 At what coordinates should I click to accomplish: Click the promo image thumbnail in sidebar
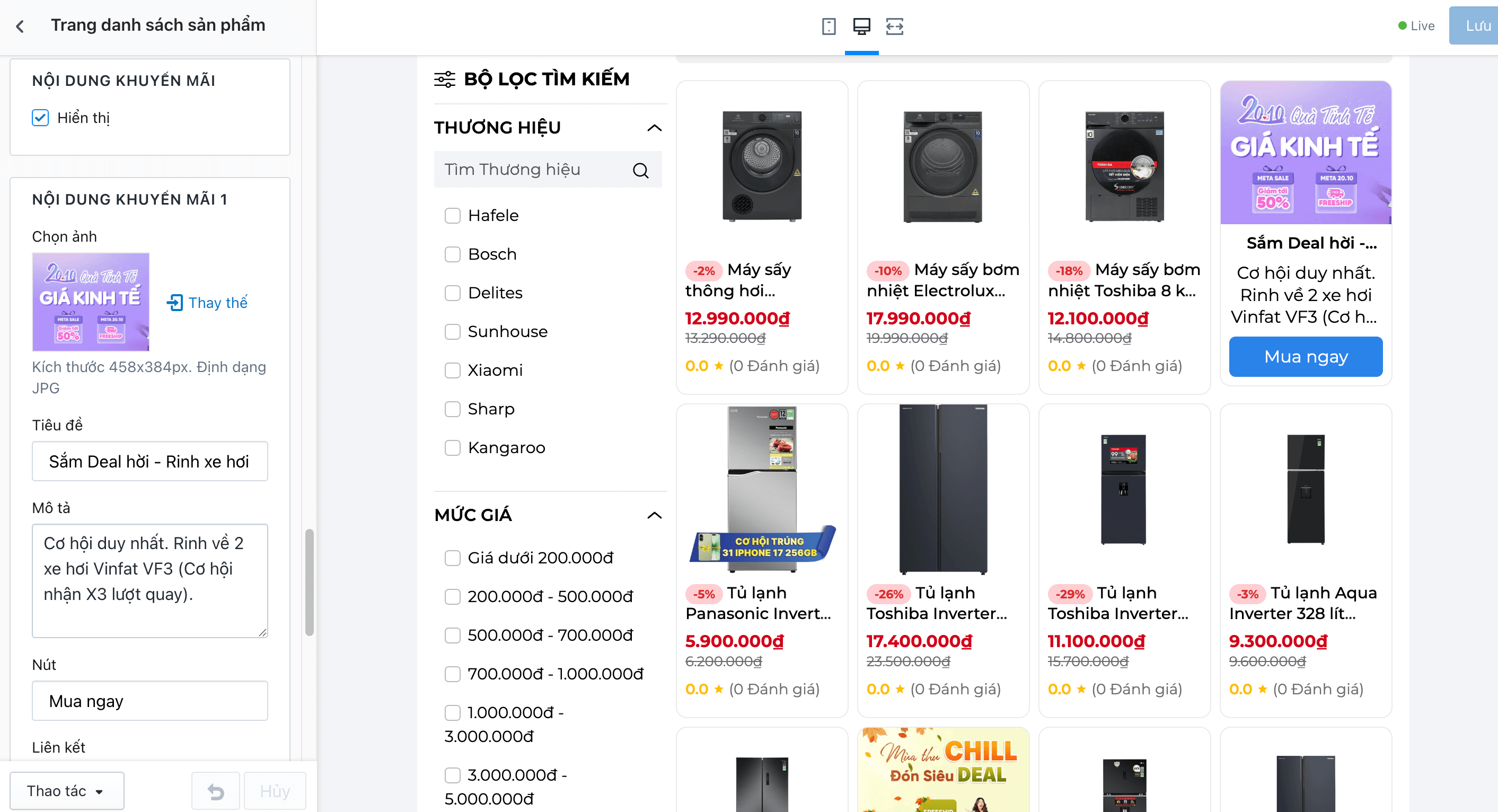91,302
